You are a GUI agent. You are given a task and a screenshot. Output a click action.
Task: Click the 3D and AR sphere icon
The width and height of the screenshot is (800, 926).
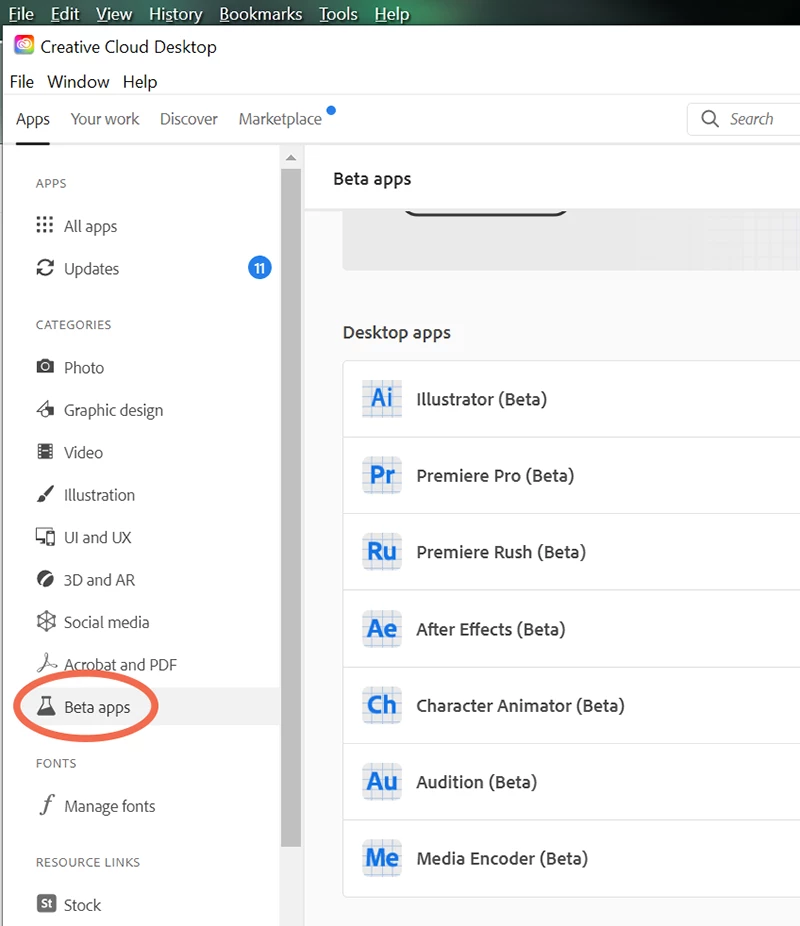[45, 579]
